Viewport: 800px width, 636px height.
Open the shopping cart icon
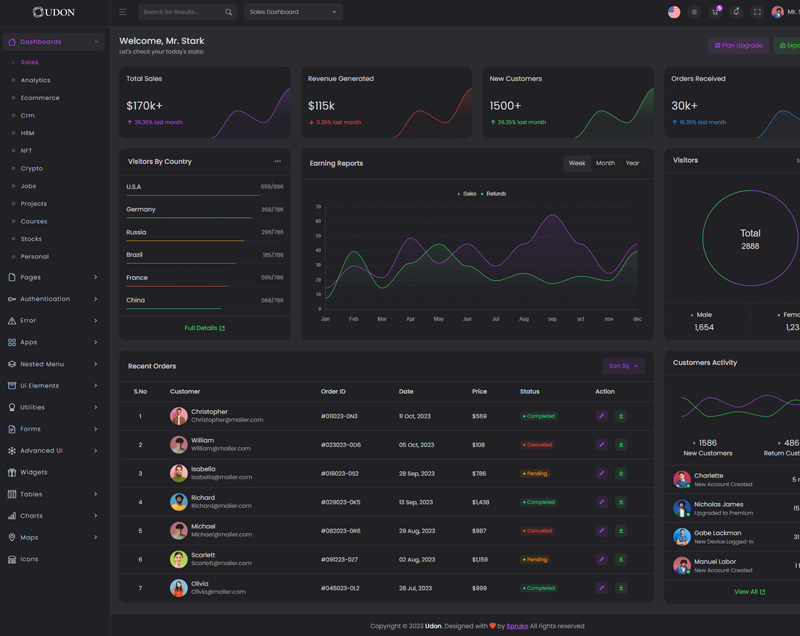[x=715, y=12]
